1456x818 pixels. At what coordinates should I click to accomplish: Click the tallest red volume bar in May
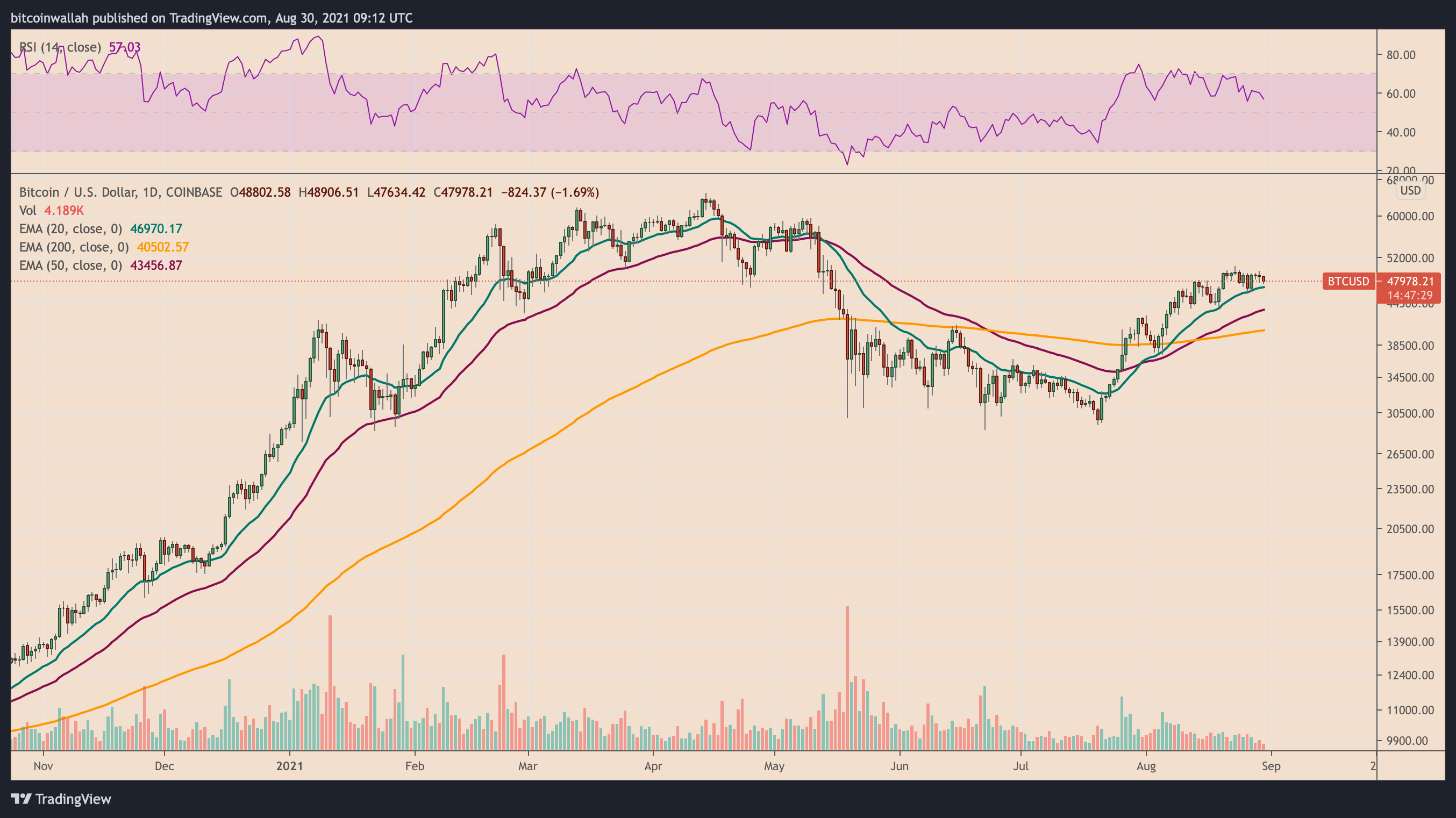(x=847, y=678)
